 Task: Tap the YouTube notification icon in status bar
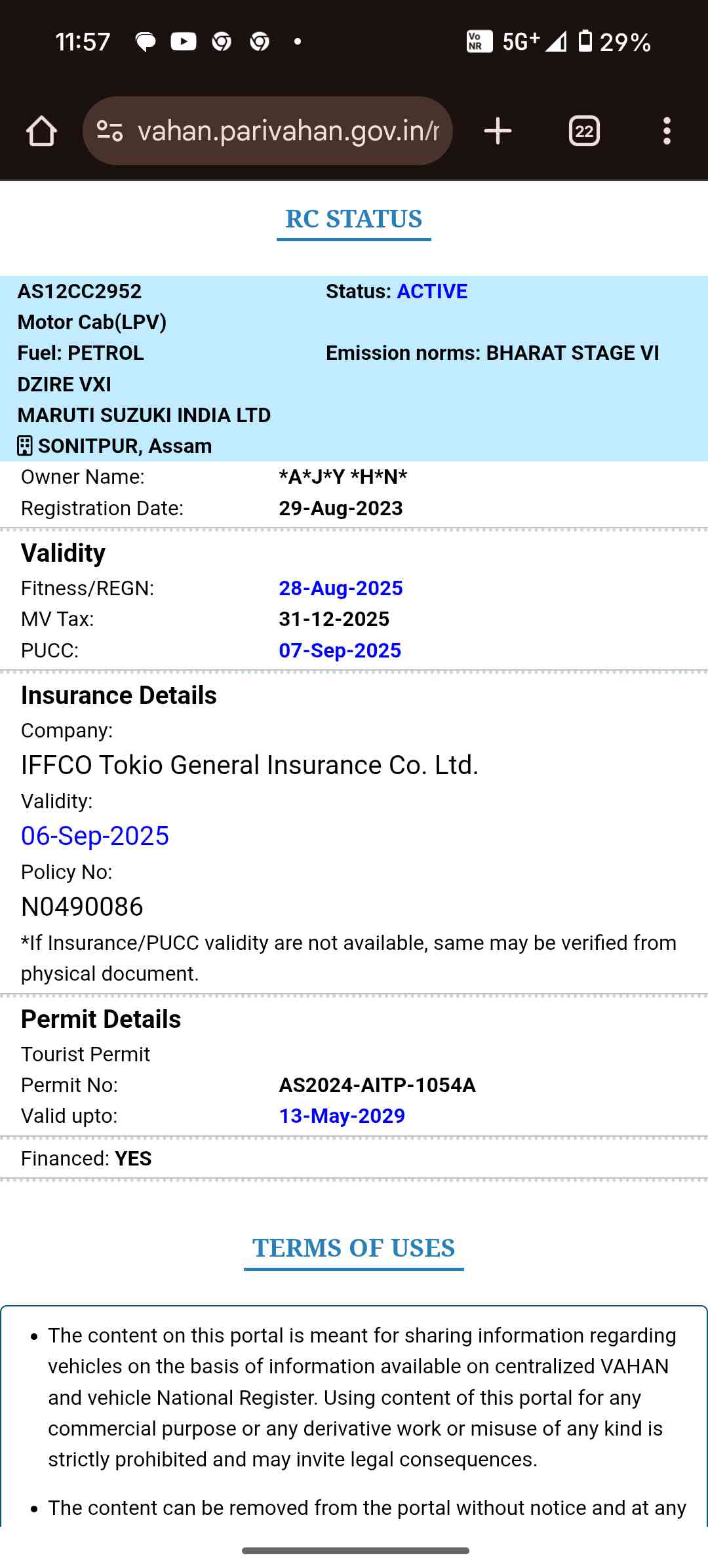[x=183, y=42]
